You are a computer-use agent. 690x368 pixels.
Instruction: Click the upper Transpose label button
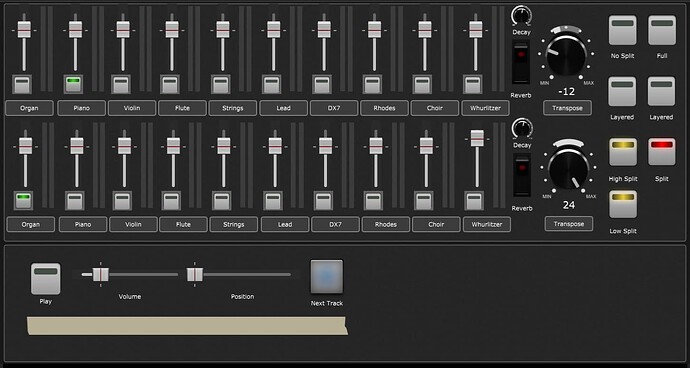coord(567,108)
